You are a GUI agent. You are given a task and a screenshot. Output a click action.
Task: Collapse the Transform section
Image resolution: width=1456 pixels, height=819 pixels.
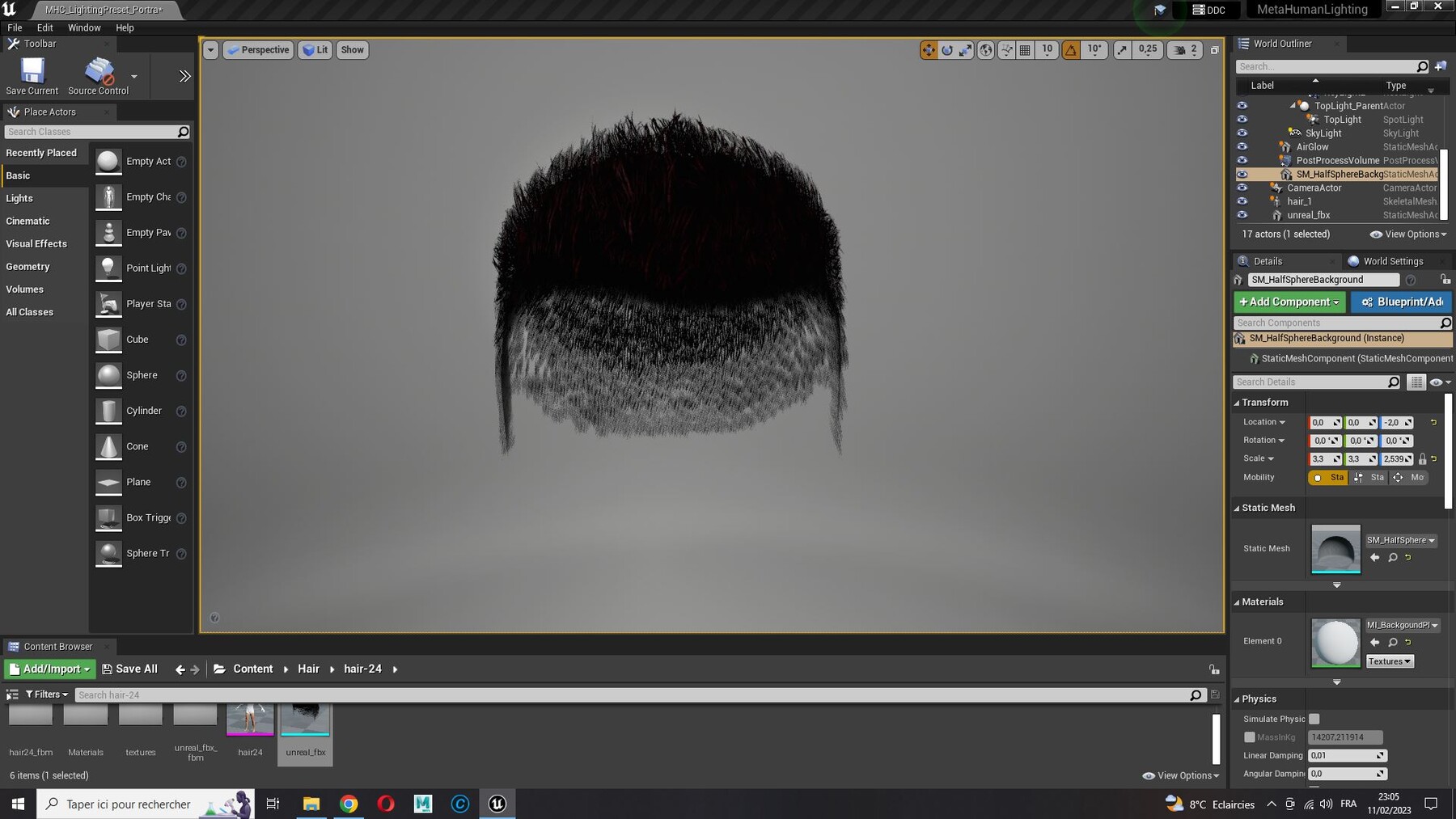coord(1237,403)
